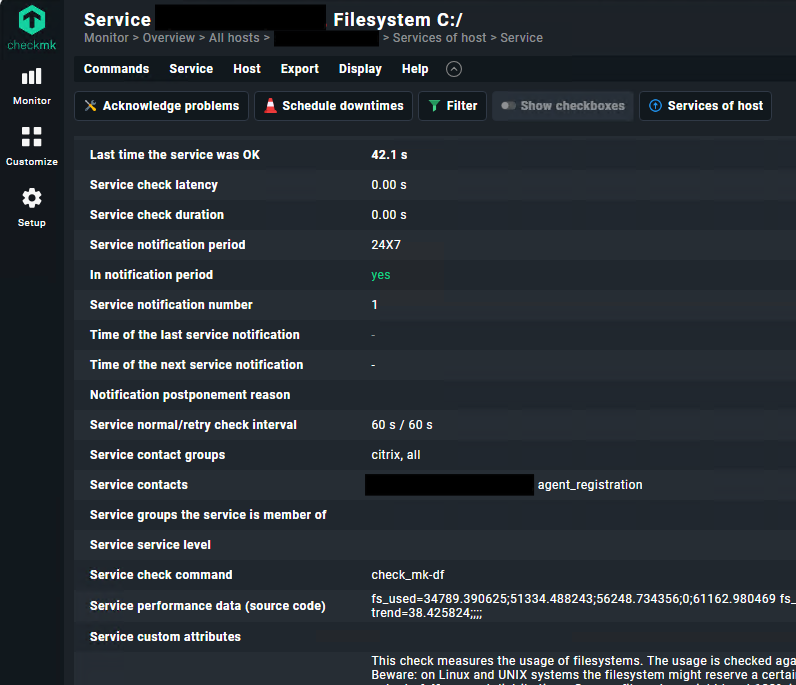Expand the Export menu

tap(300, 69)
